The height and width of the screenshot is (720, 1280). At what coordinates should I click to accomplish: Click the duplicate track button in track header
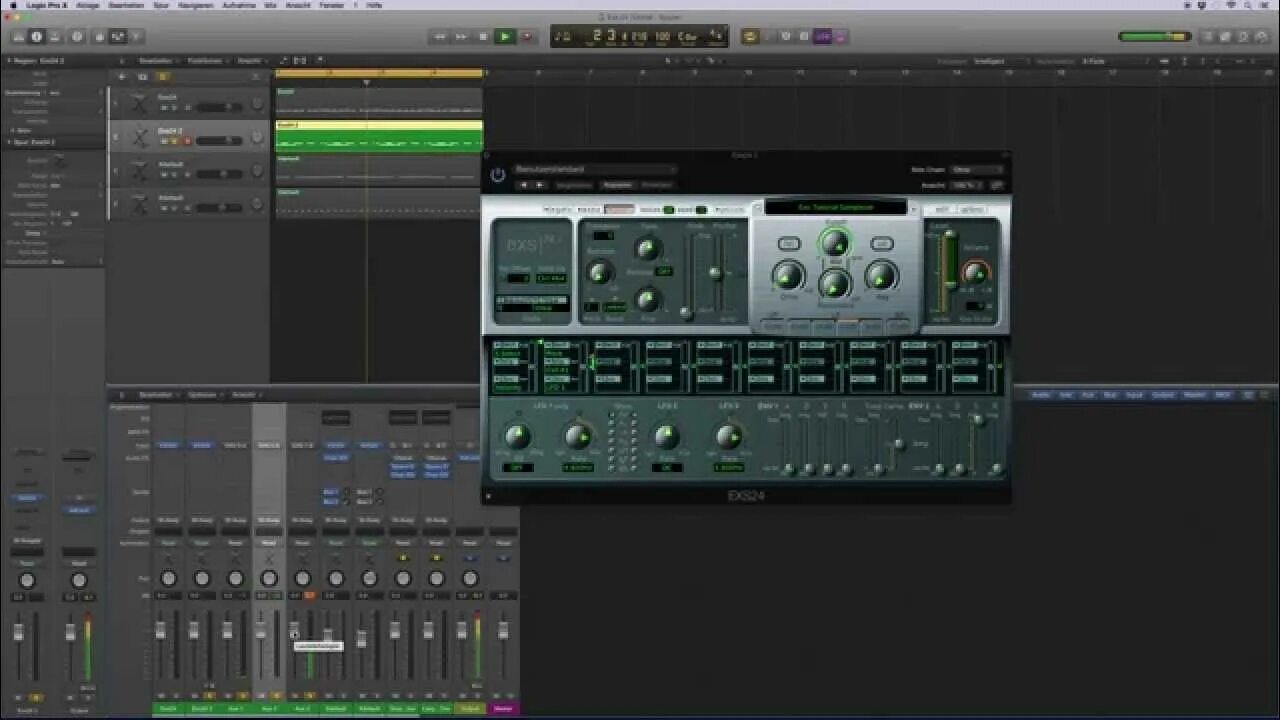(142, 76)
